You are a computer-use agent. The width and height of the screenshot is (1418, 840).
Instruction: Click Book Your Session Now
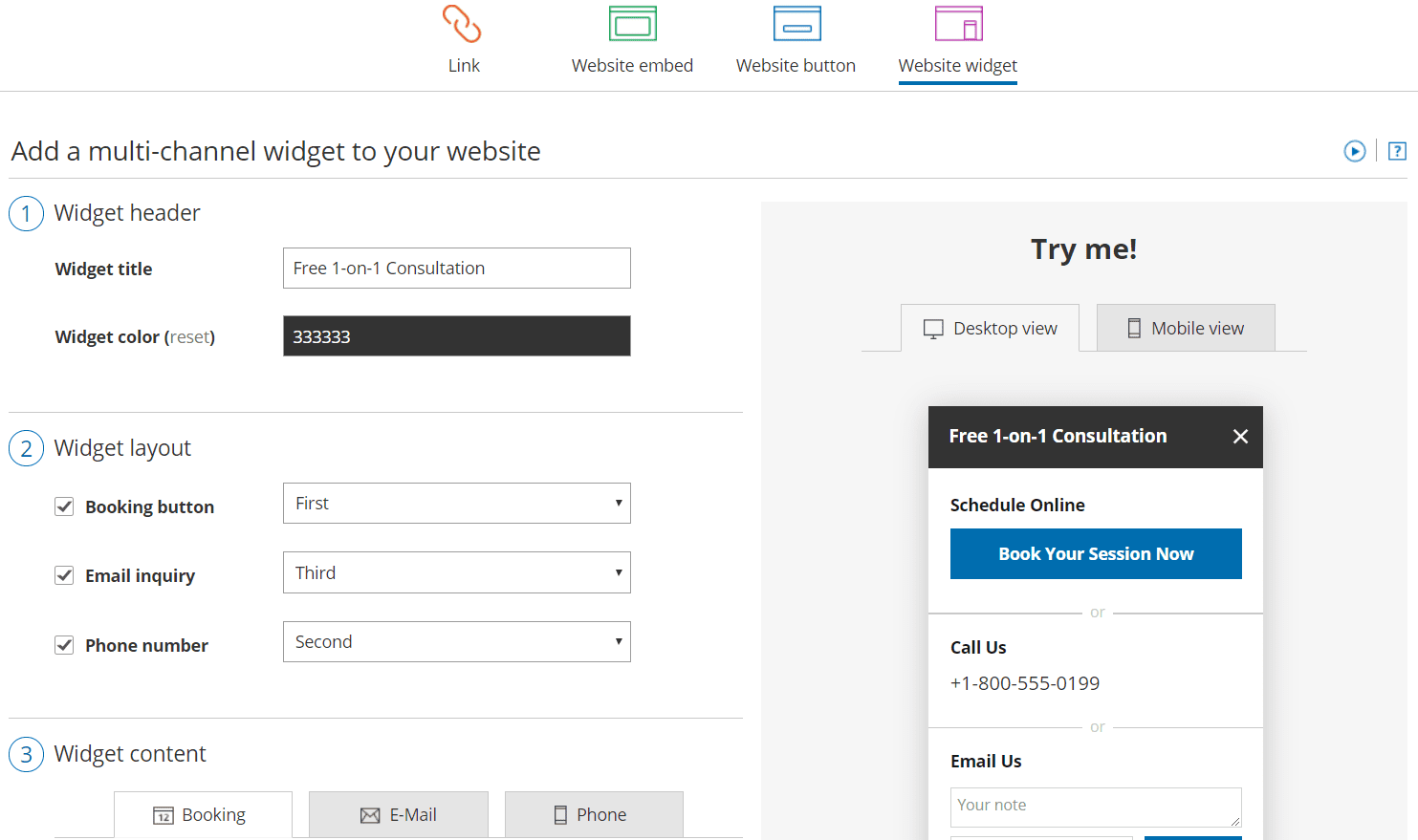(1096, 553)
